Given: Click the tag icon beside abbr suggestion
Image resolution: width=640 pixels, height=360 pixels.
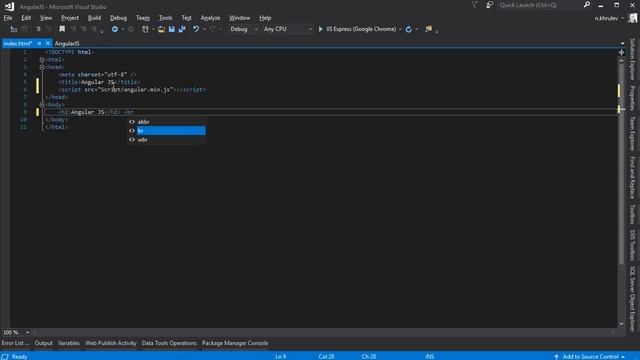Looking at the screenshot, I should [132, 122].
